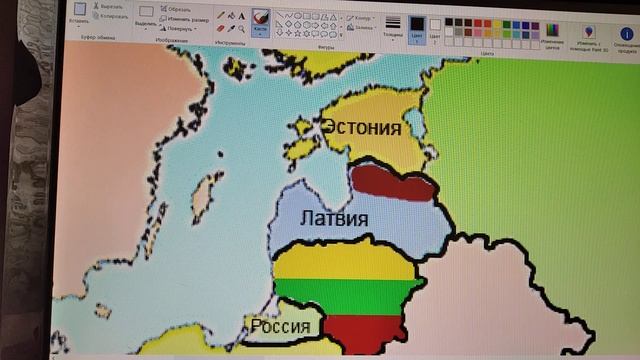This screenshot has height=360, width=640.
Task: Click the Обрезать (Crop) button
Action: point(176,9)
